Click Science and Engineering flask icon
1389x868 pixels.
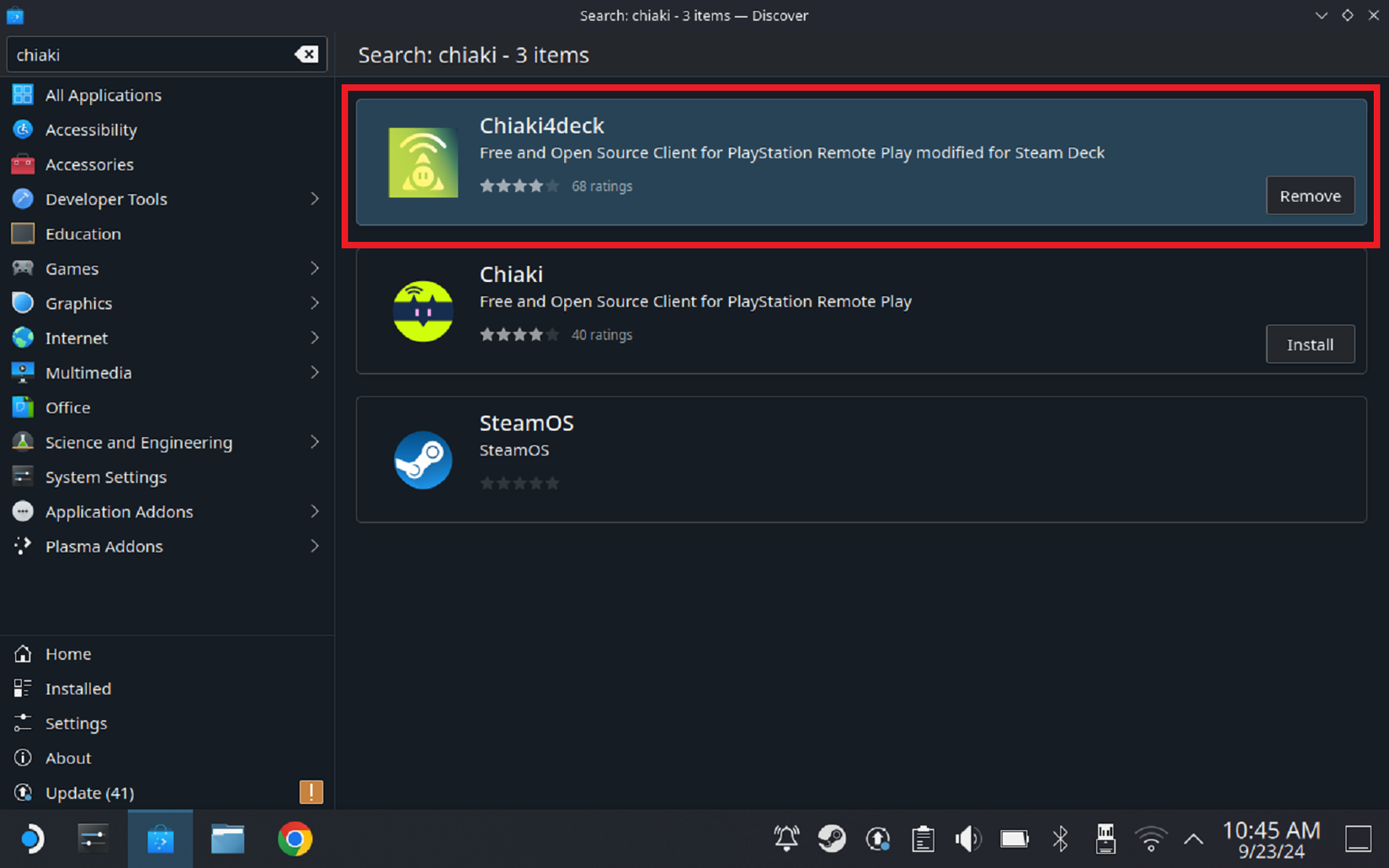(23, 442)
